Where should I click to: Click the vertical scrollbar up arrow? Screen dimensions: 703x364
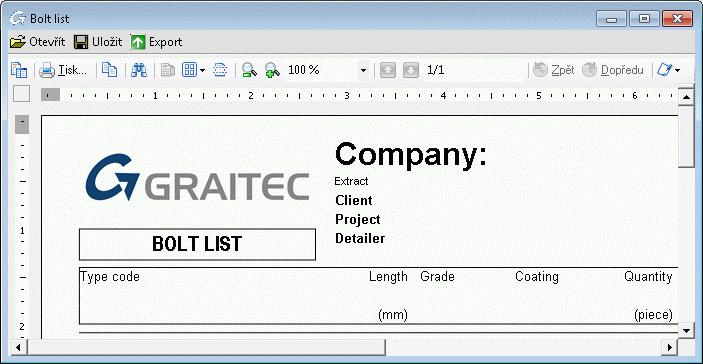coord(686,96)
